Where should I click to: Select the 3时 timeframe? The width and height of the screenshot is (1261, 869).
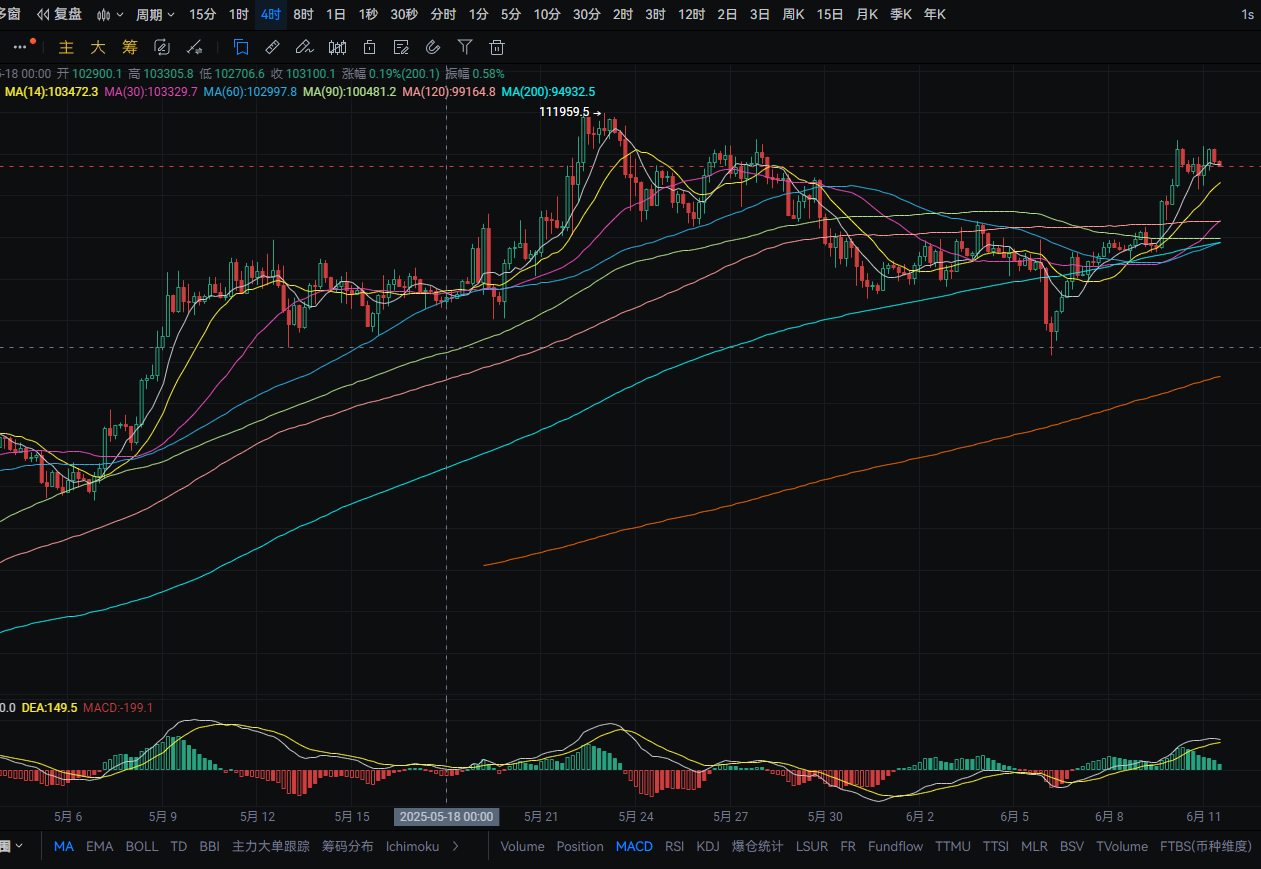click(655, 14)
